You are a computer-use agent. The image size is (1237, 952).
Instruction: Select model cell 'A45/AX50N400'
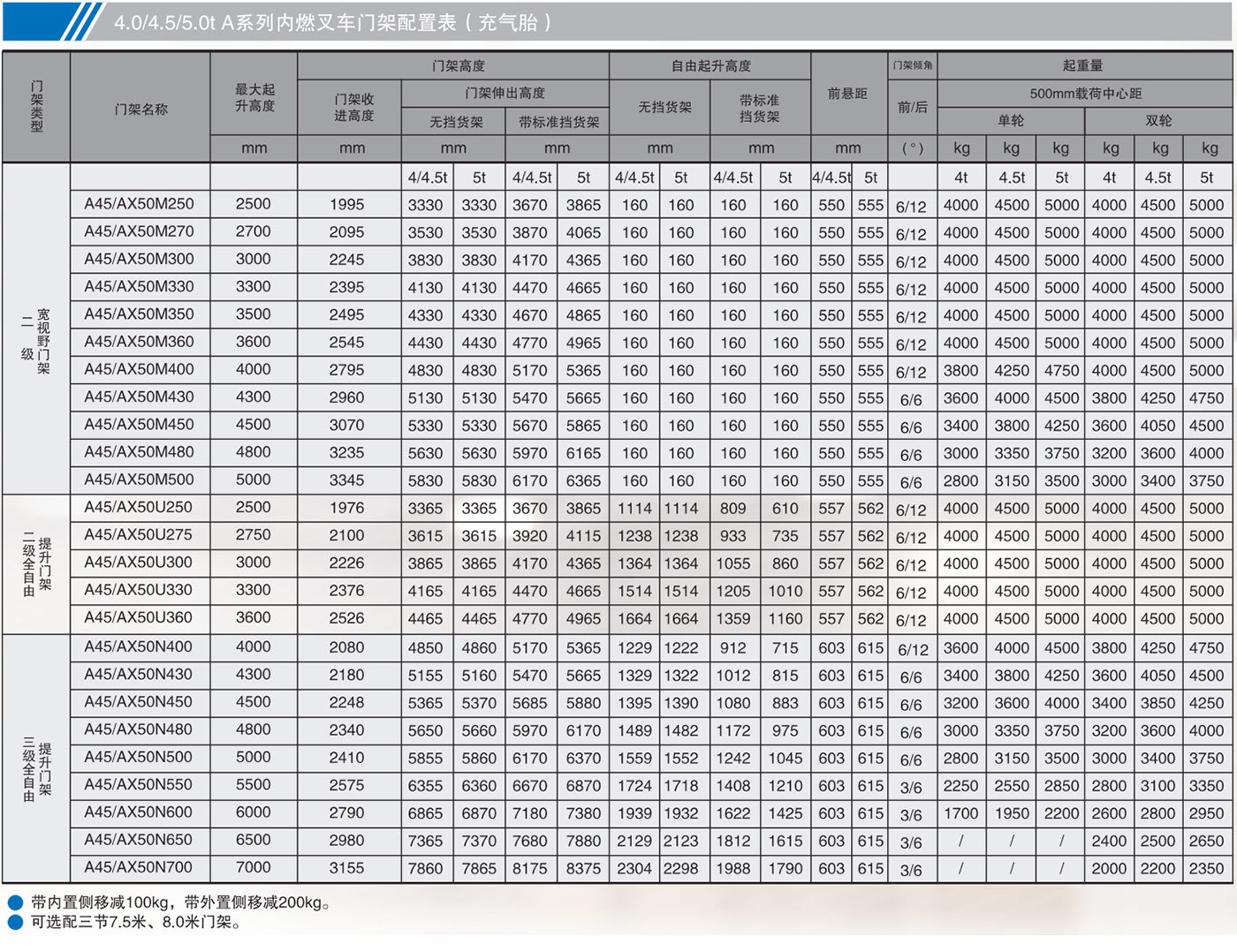pos(140,646)
